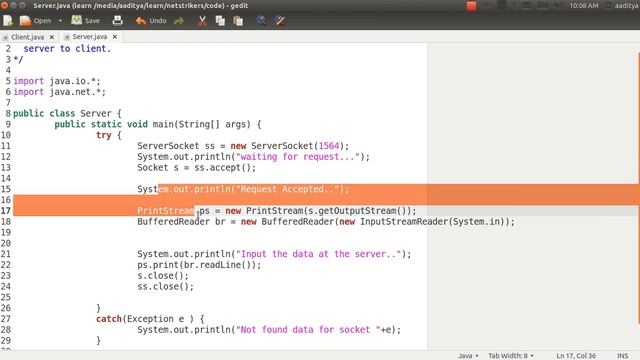Image resolution: width=640 pixels, height=360 pixels.
Task: Open the 10:08 AM clock menu
Action: 584,6
